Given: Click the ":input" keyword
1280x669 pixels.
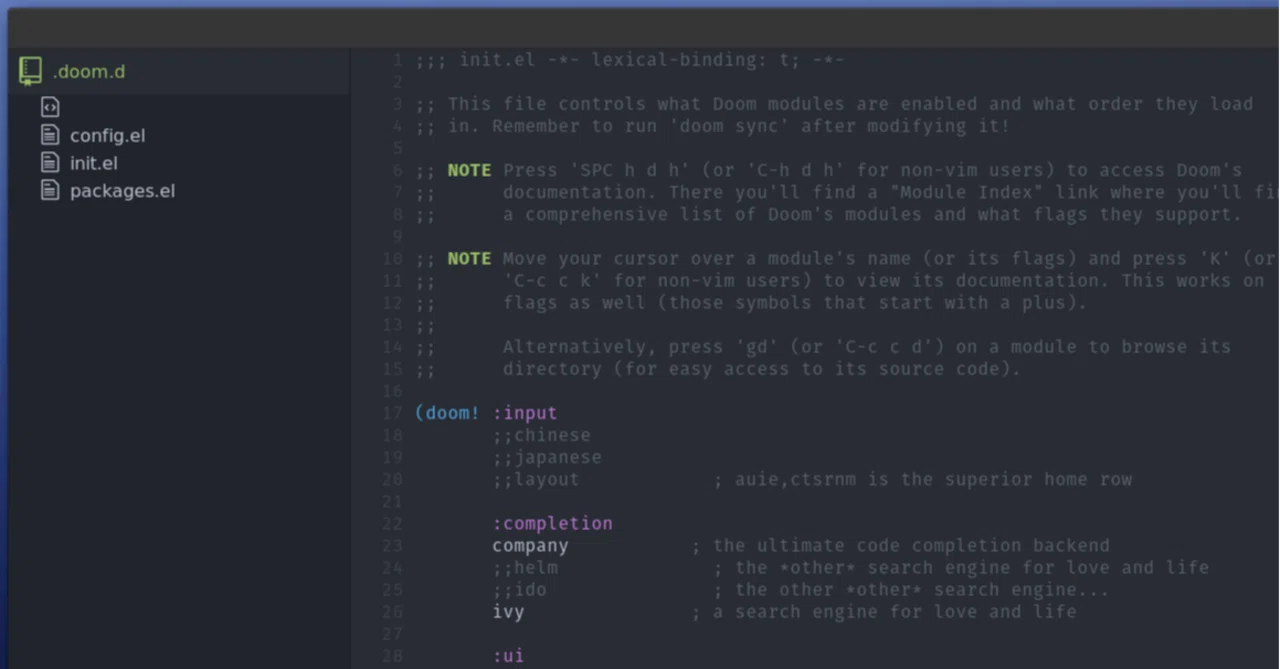Looking at the screenshot, I should pyautogui.click(x=524, y=413).
